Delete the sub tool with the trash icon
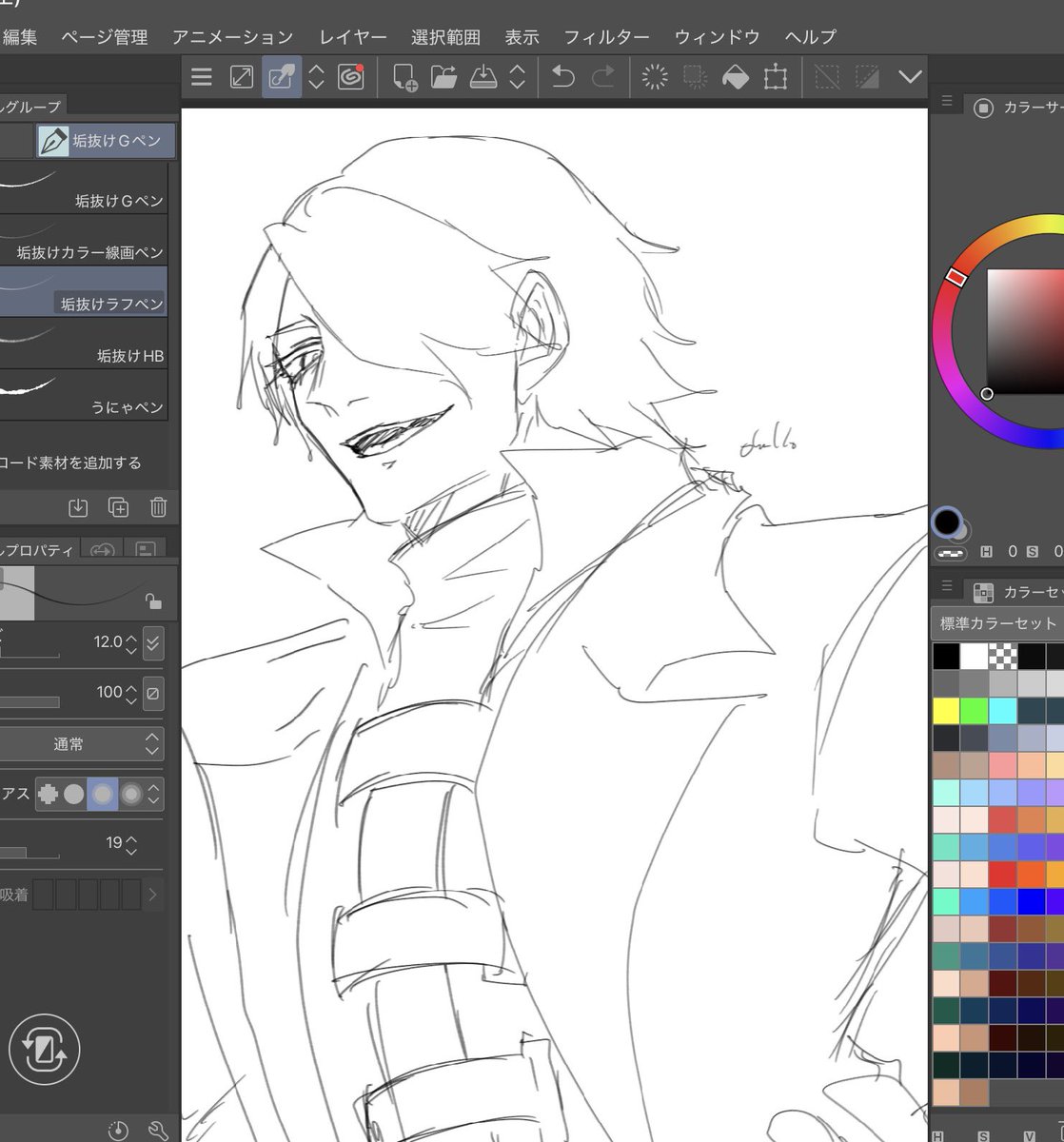The image size is (1064, 1142). (x=159, y=507)
